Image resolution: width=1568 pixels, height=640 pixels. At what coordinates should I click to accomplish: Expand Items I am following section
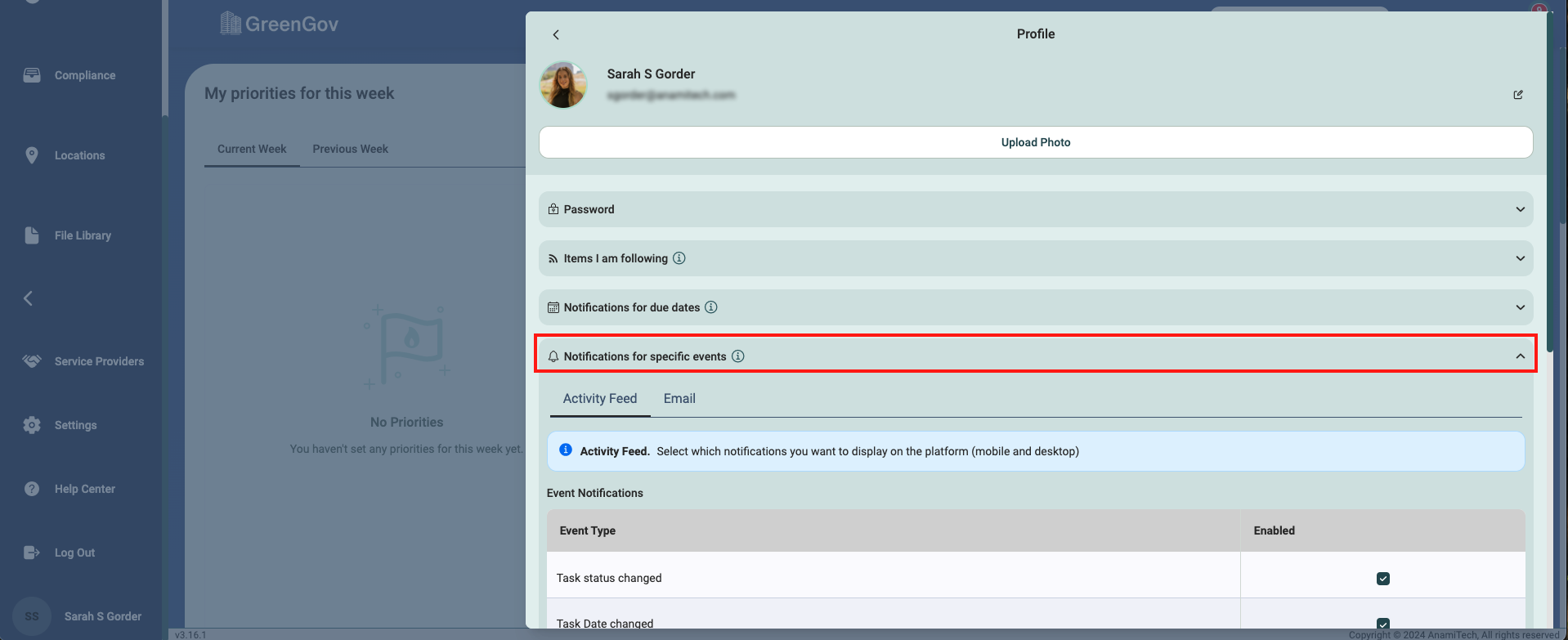tap(1035, 258)
